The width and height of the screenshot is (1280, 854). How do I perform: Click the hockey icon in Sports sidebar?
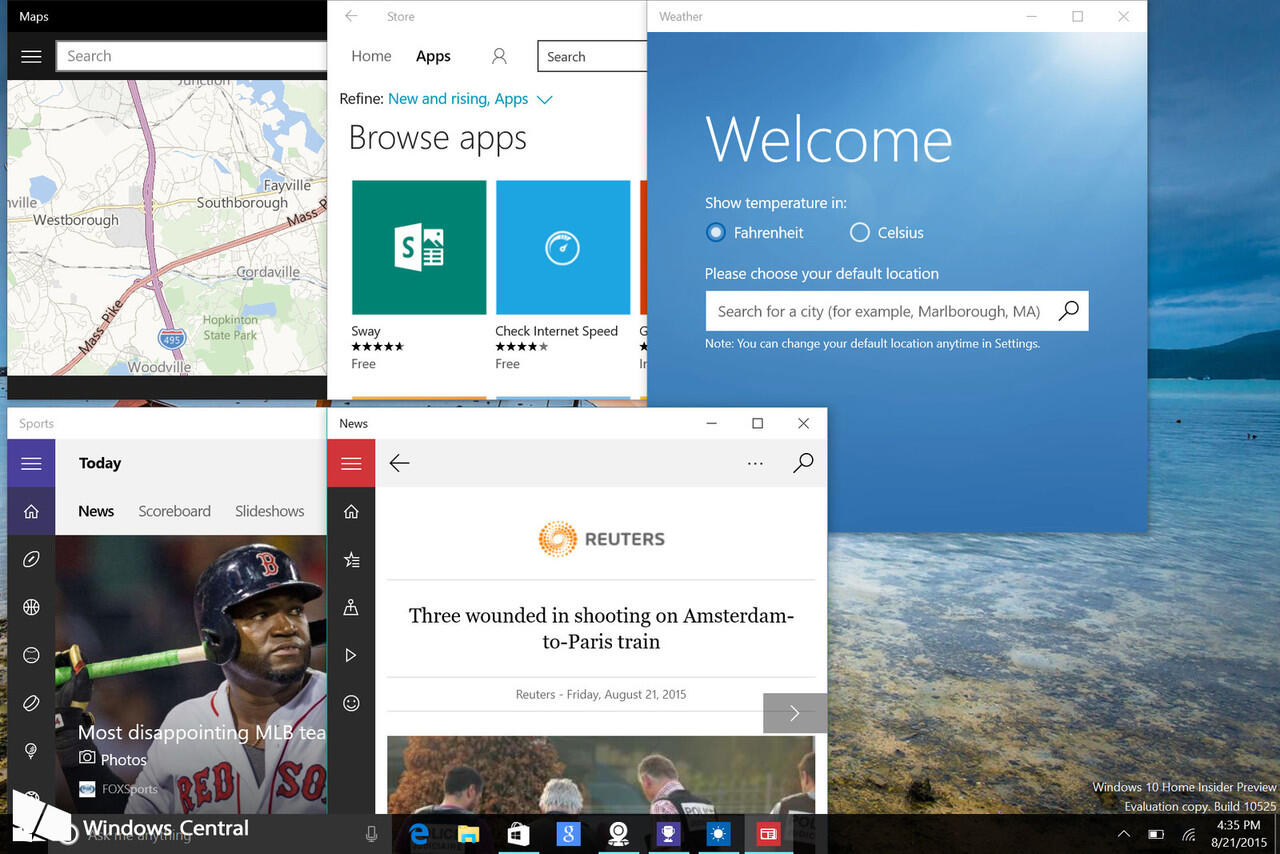tap(30, 702)
